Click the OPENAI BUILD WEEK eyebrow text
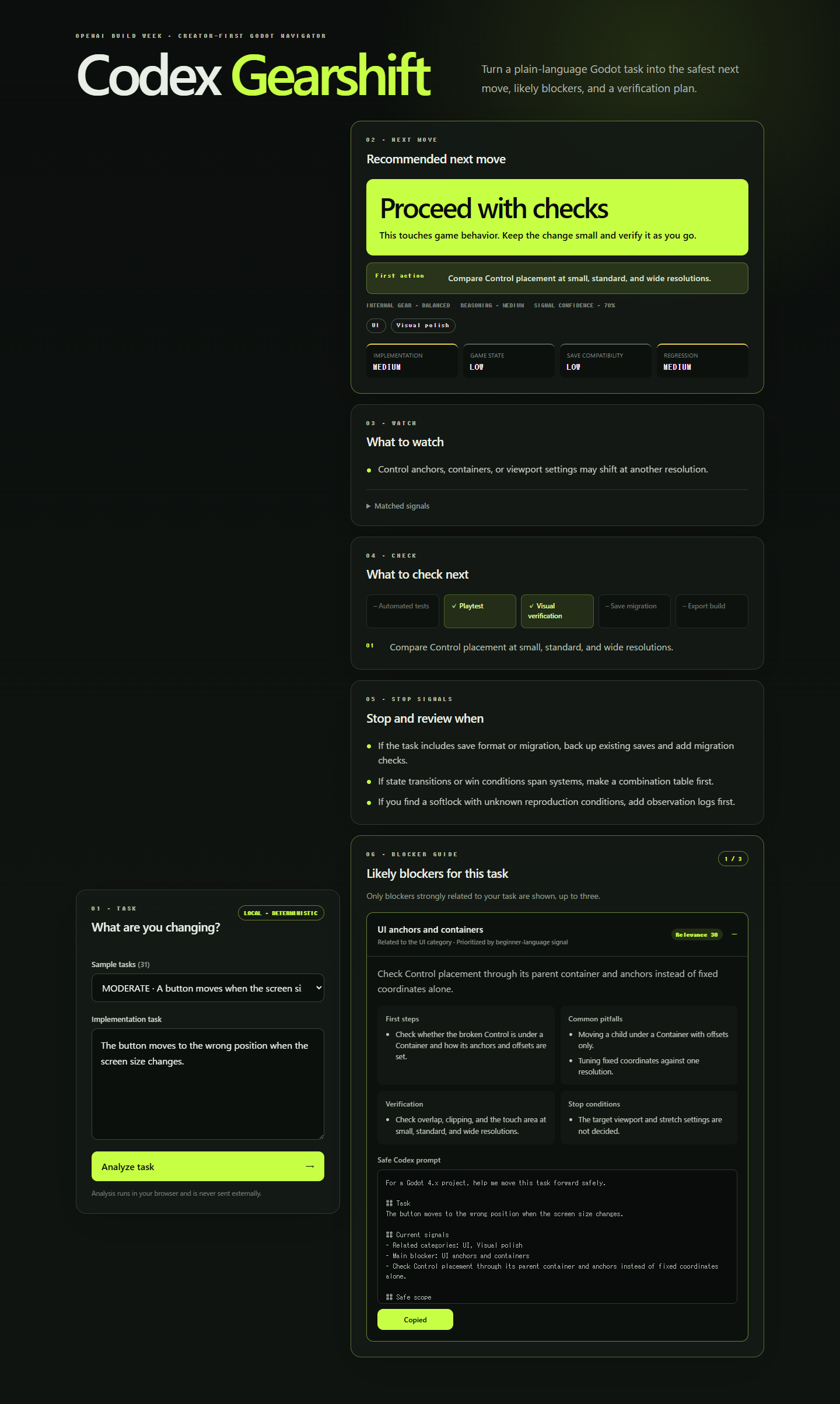Screen dimensions: 840x1404 click(201, 36)
